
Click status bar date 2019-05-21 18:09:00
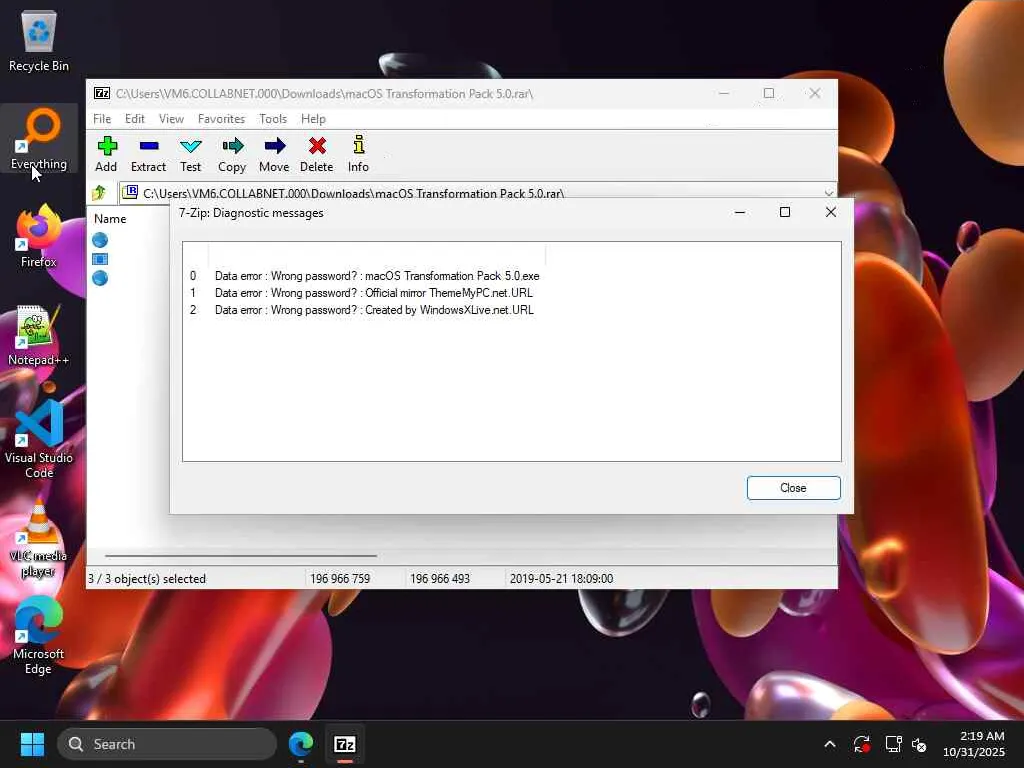(562, 579)
